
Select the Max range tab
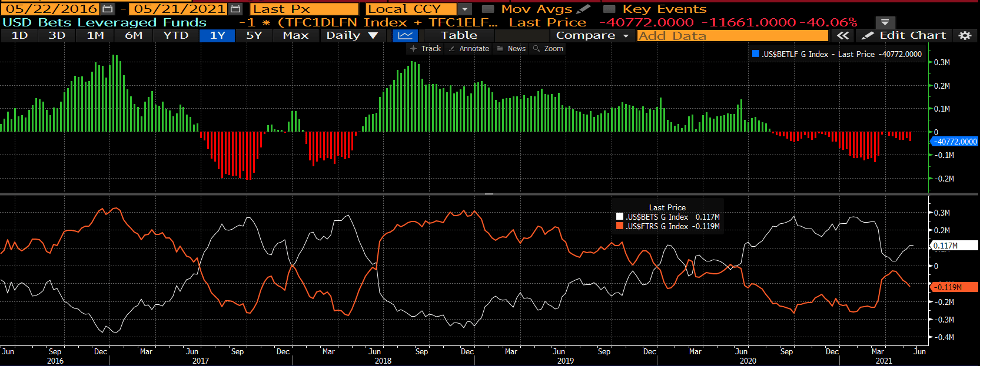tap(295, 36)
